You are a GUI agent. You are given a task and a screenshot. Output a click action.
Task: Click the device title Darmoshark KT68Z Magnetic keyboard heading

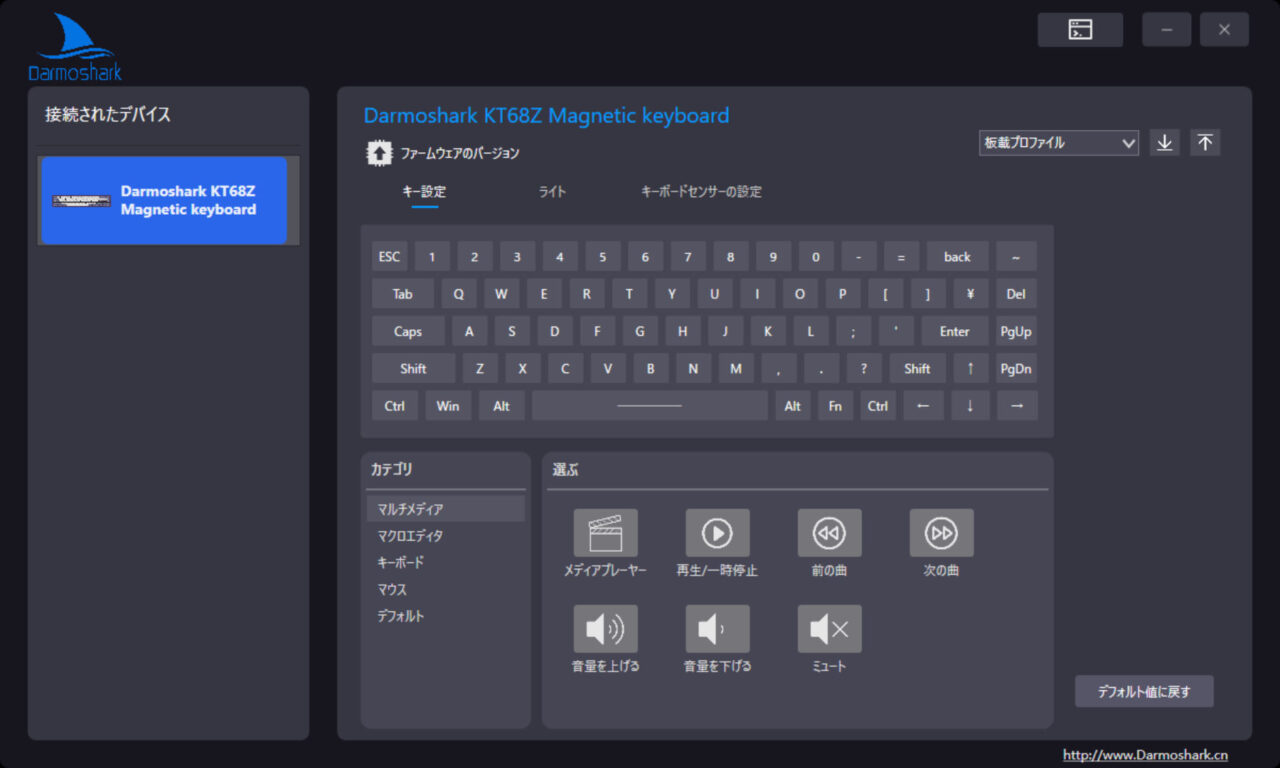[x=546, y=116]
